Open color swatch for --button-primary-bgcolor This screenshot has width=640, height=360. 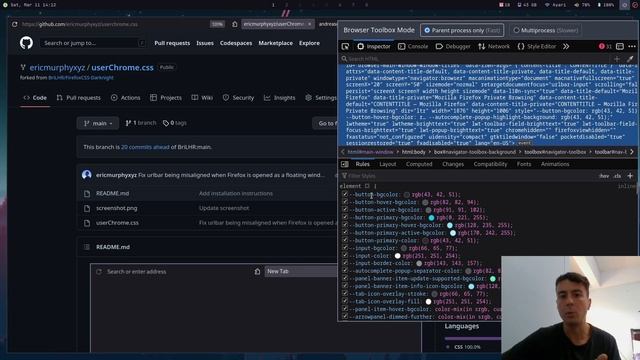coord(431,218)
